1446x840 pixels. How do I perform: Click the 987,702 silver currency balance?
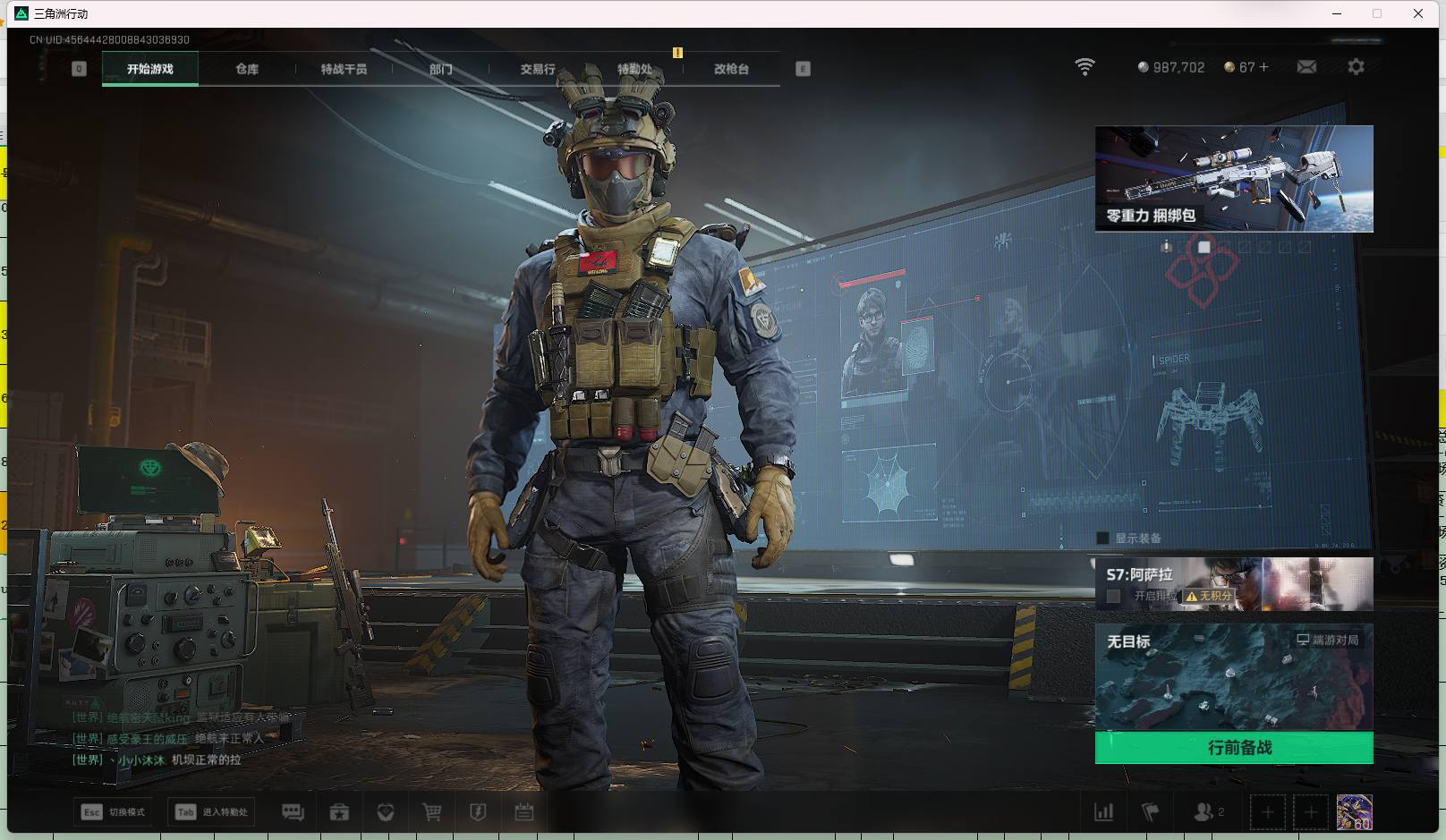[1171, 67]
